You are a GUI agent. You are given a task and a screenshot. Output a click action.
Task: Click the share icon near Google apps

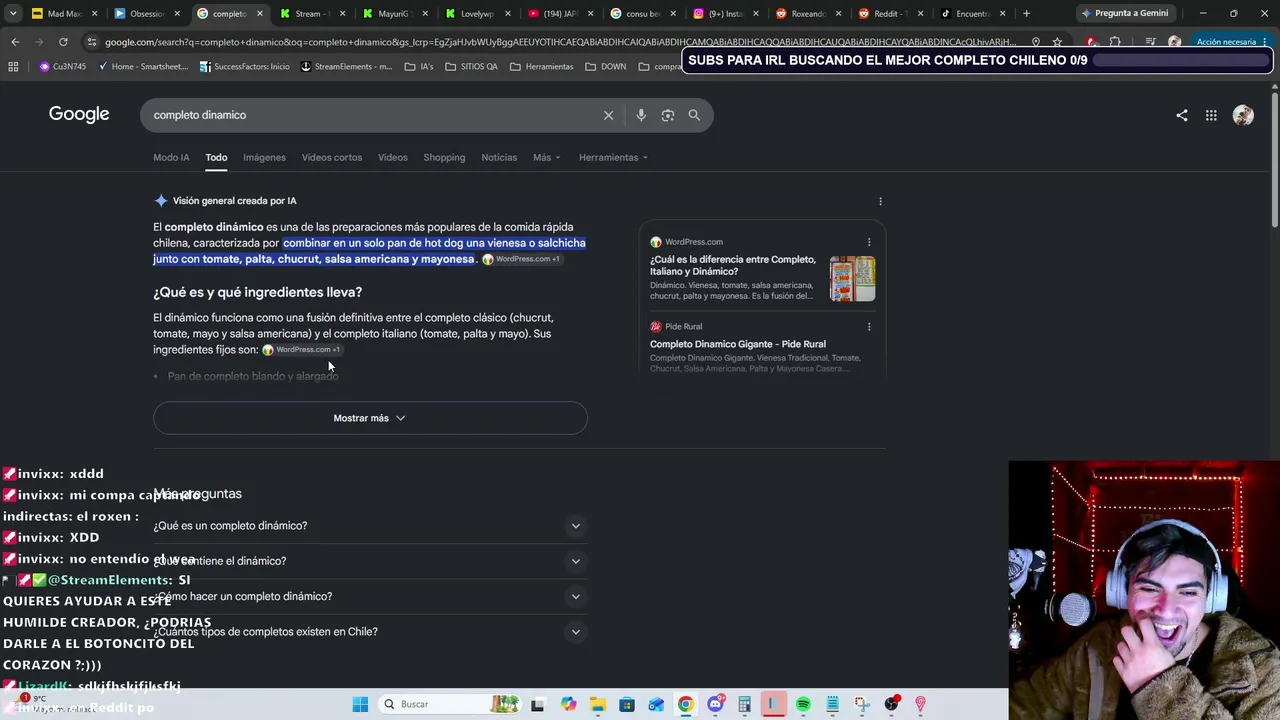point(1182,115)
